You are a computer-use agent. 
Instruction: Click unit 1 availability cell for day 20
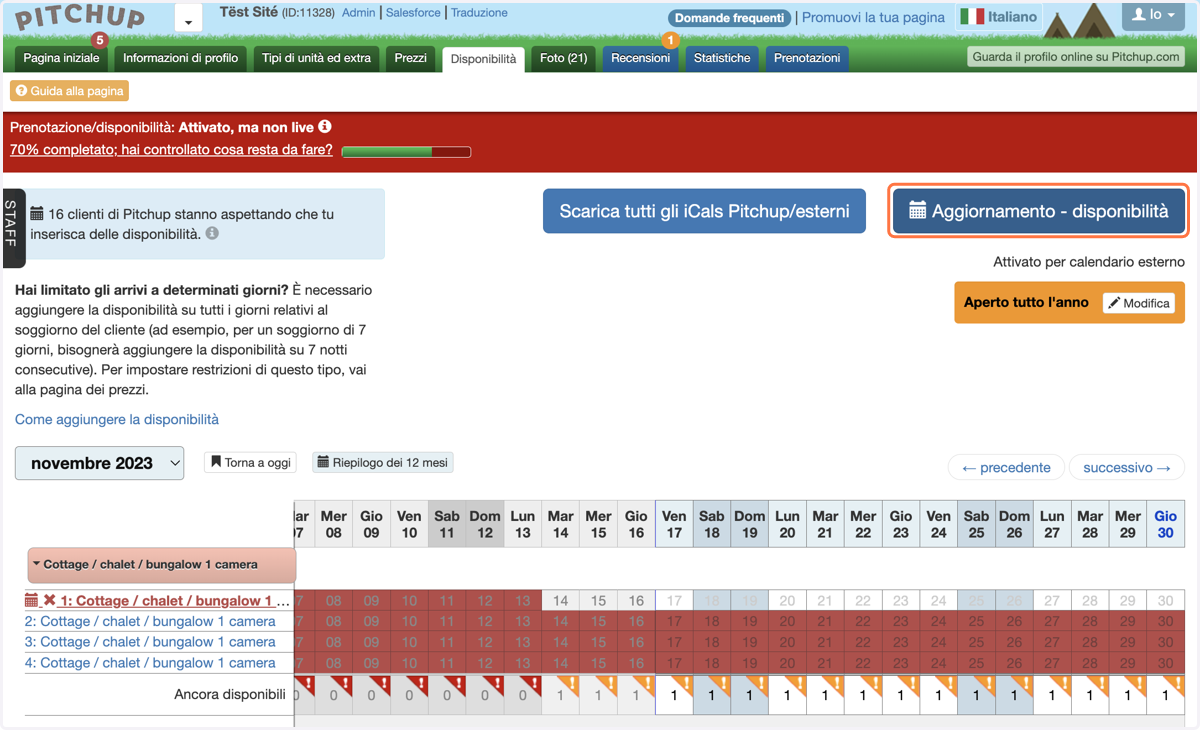pos(787,601)
